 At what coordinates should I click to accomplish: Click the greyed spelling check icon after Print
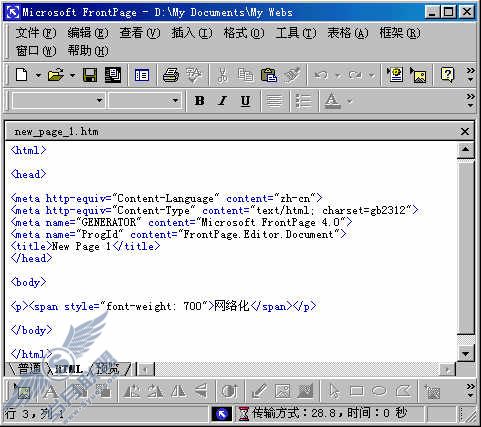pos(194,75)
